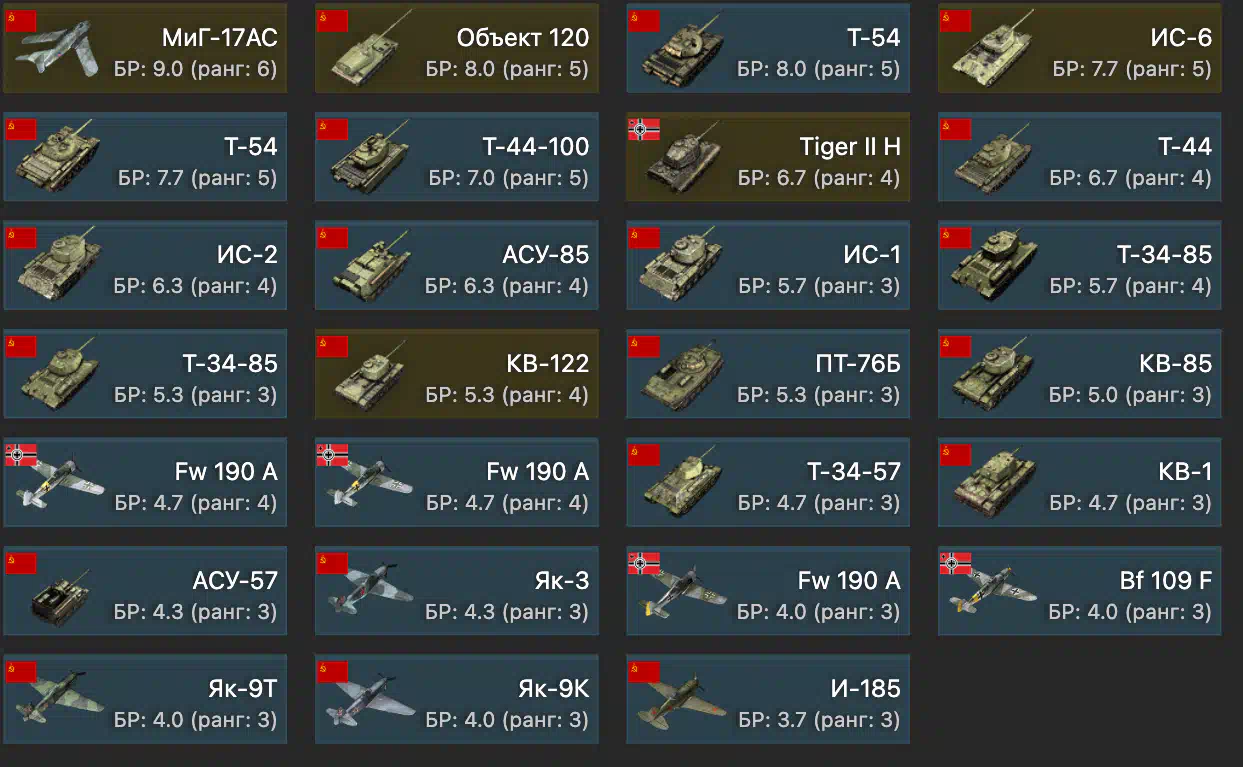Select the Т-34-85 card ranked 4
1243x767 pixels.
coord(1080,265)
